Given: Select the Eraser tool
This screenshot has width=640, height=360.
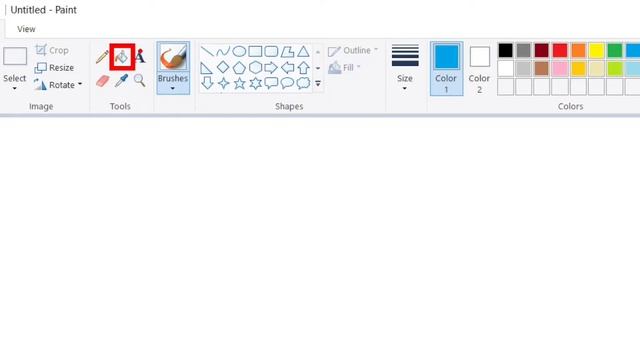Looking at the screenshot, I should coord(103,81).
